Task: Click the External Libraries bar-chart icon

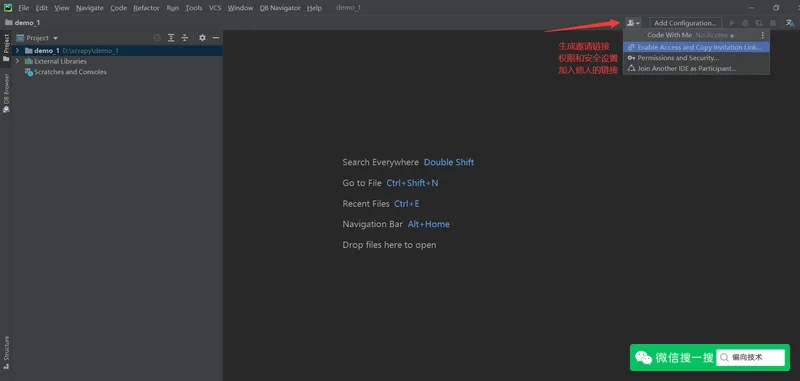Action: tap(29, 61)
